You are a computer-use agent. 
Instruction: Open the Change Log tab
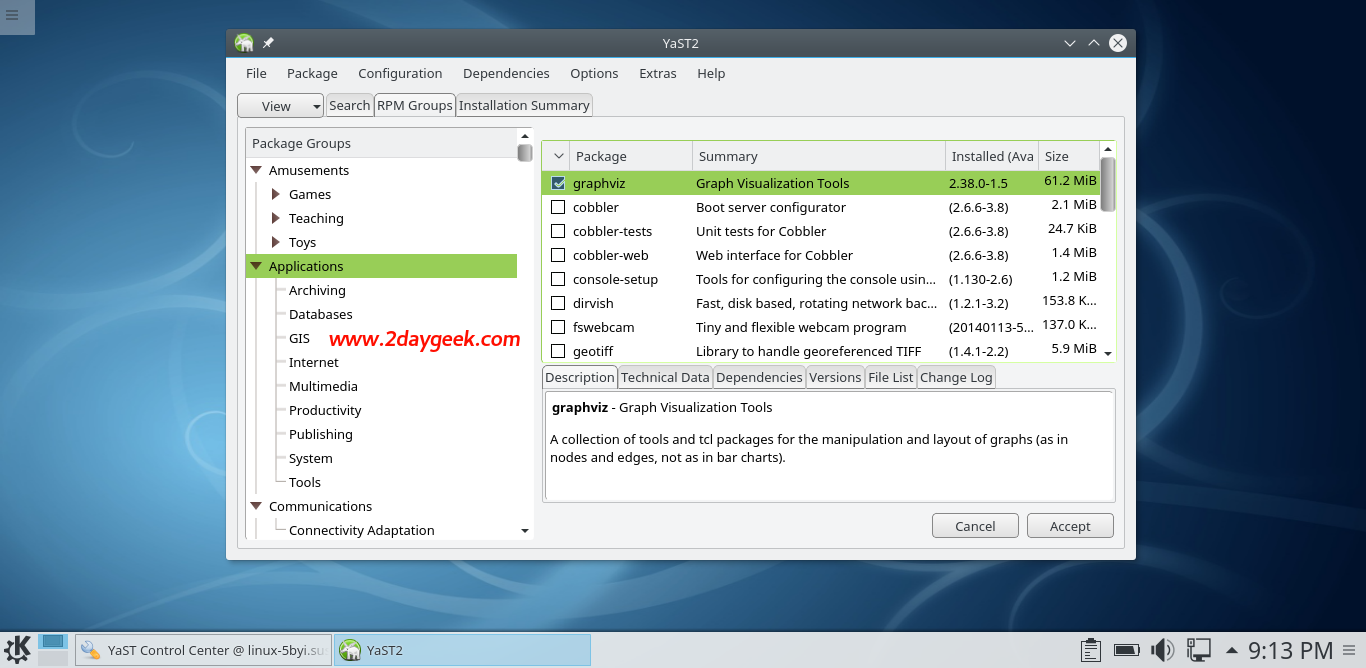click(956, 377)
